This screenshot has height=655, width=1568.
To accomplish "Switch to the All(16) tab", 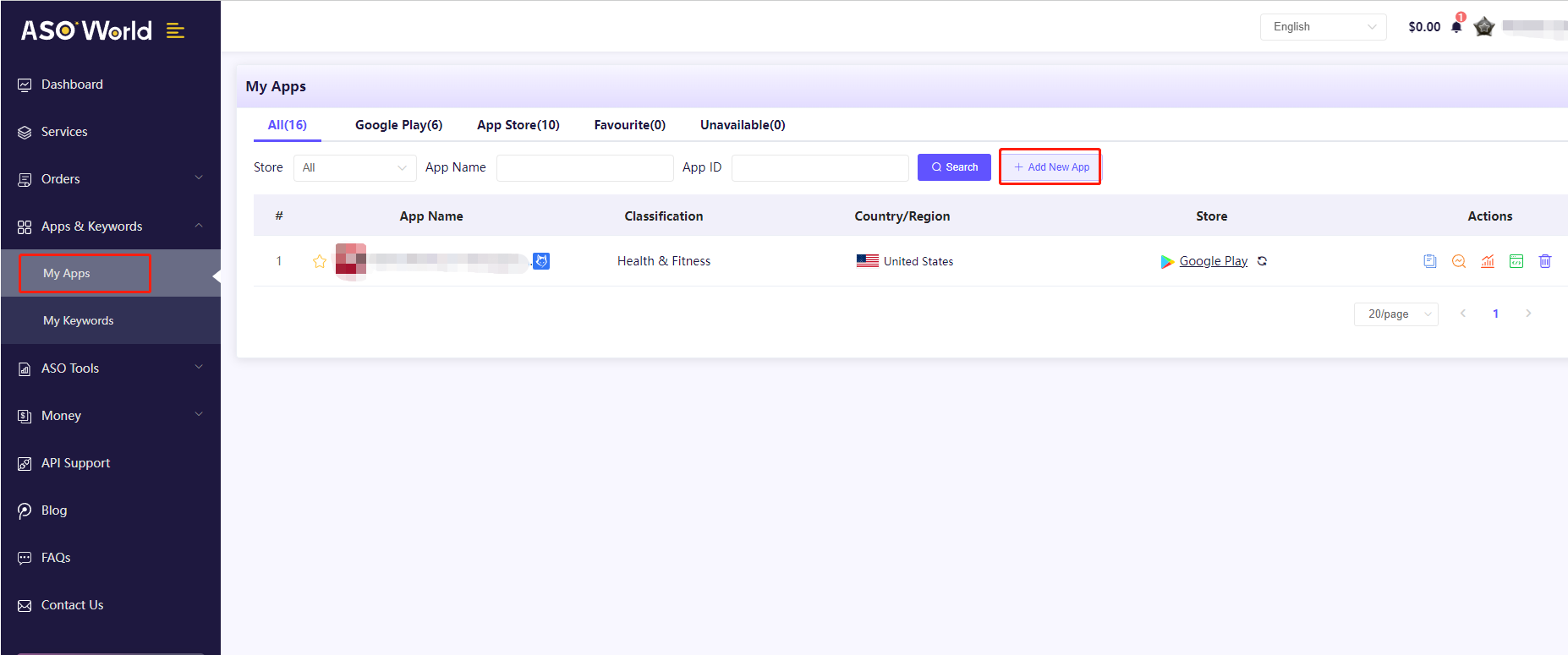I will [x=288, y=125].
